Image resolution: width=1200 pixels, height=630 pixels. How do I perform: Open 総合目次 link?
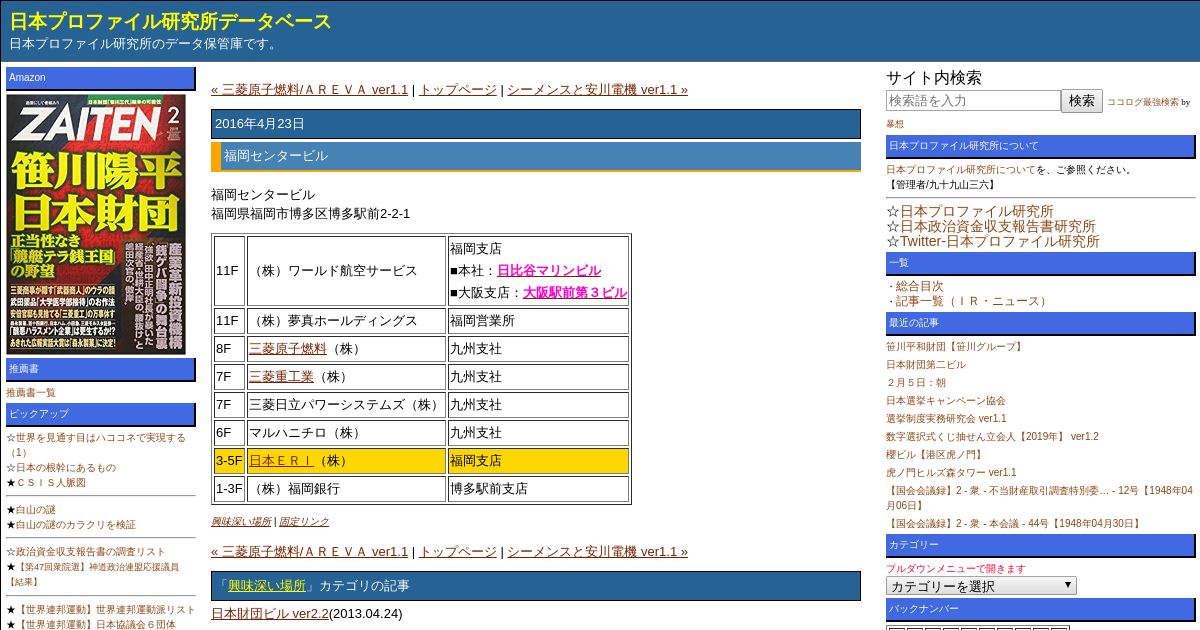[919, 285]
